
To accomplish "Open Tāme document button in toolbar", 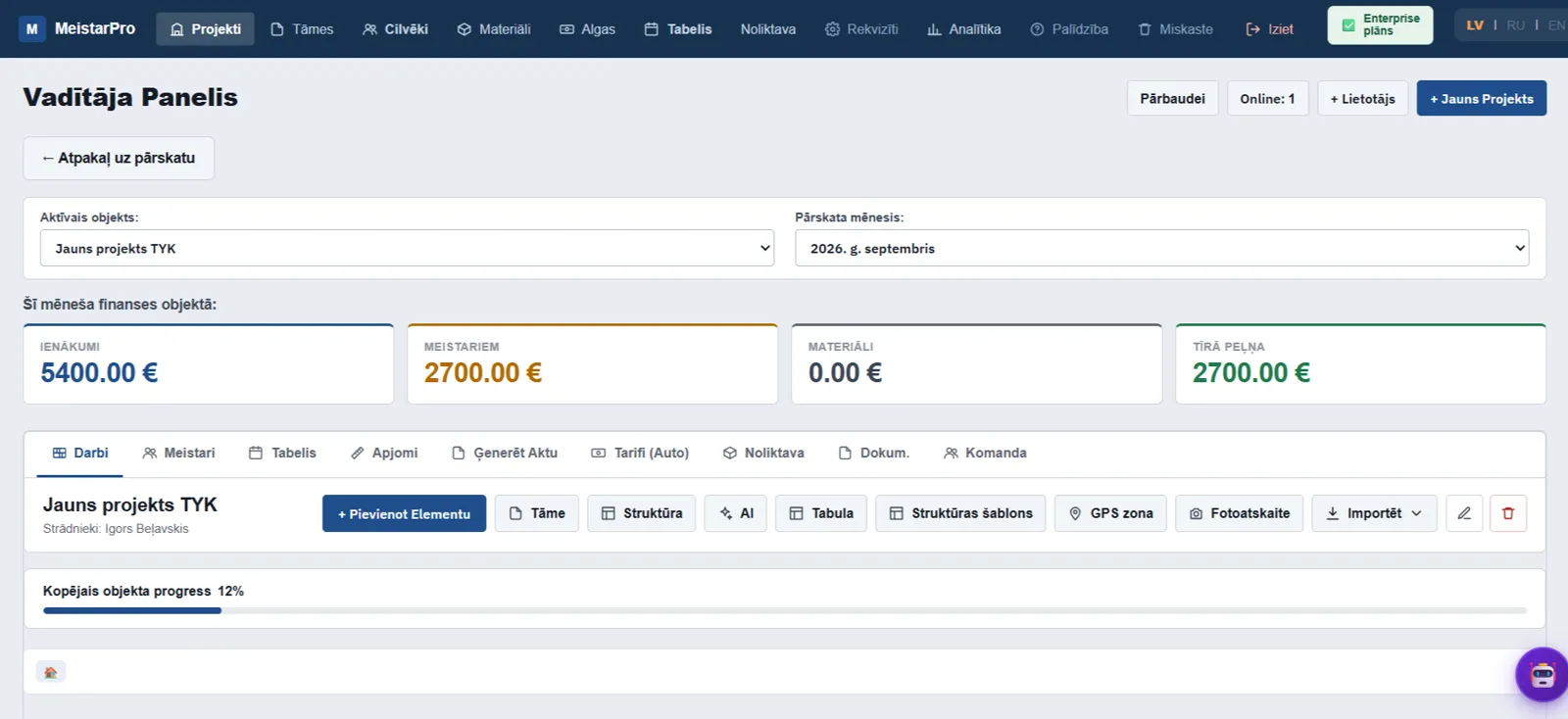I will tap(536, 513).
